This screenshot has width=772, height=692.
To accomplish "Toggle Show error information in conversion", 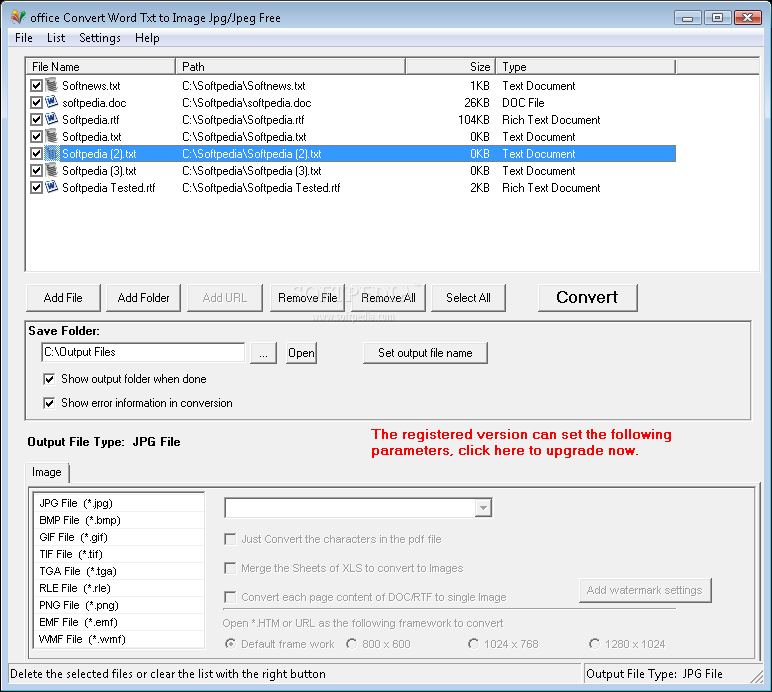I will pos(49,403).
